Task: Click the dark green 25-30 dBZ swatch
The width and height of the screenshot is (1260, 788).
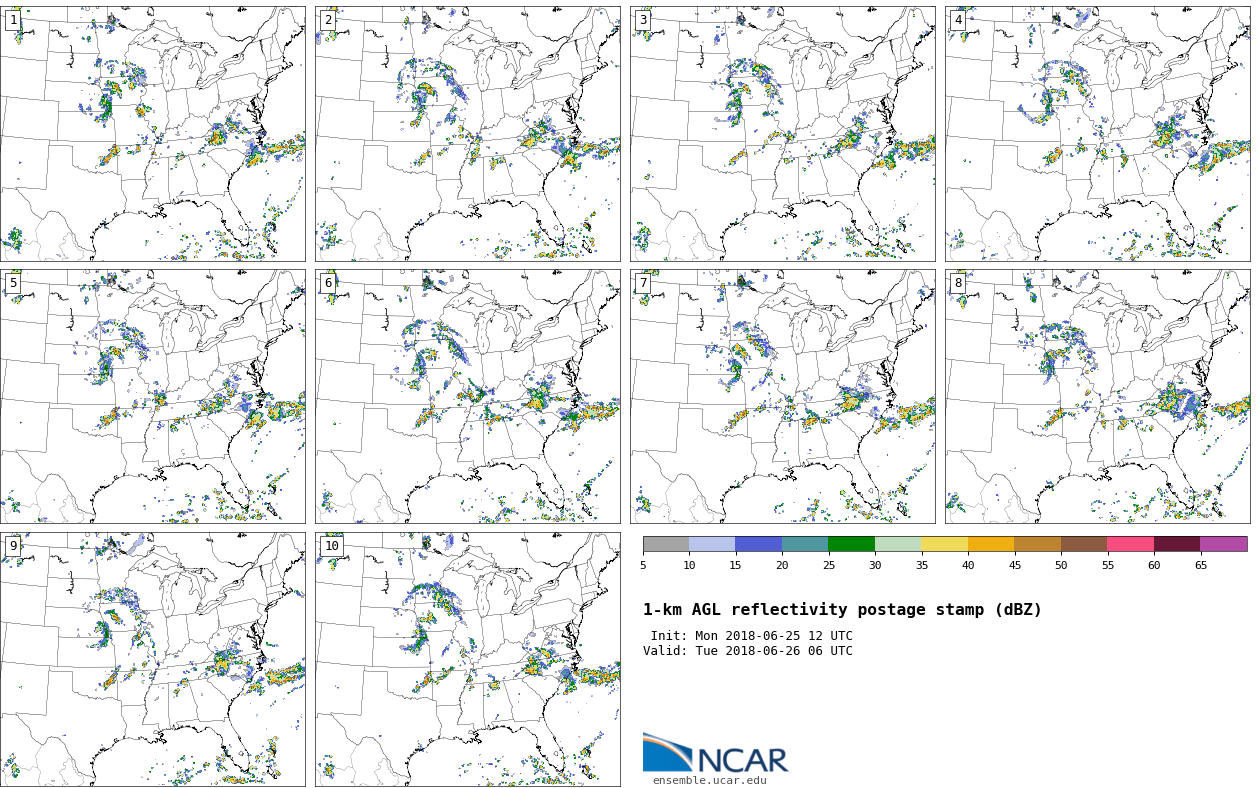Action: pyautogui.click(x=851, y=544)
